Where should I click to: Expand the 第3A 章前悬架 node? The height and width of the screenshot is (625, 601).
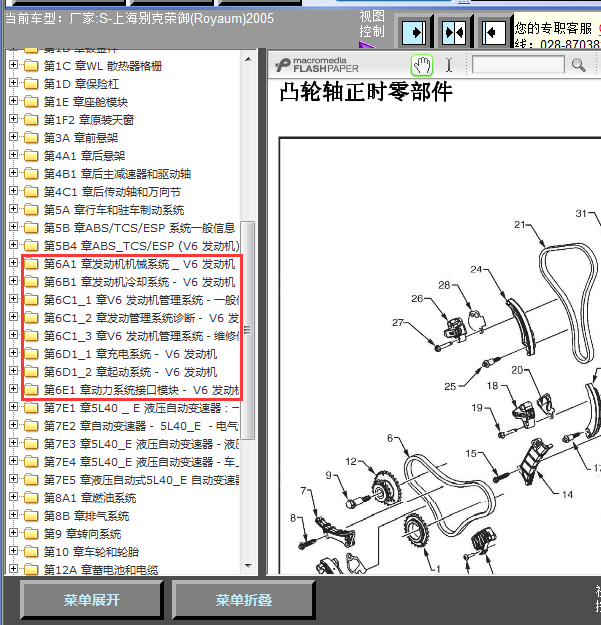click(13, 136)
